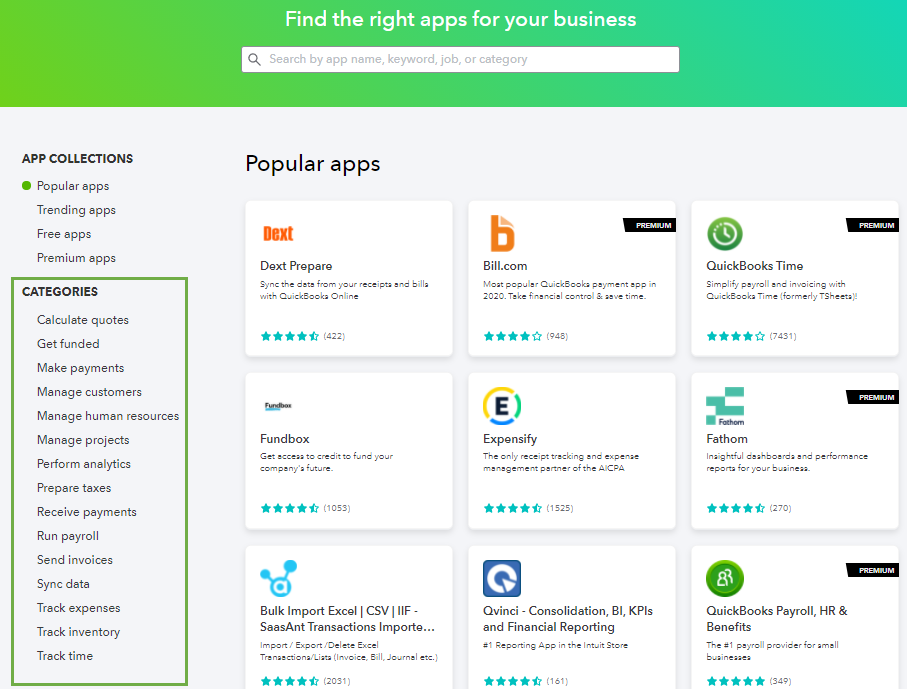This screenshot has width=907, height=689.
Task: Click the star rating on QuickBooks Time
Action: tap(736, 336)
